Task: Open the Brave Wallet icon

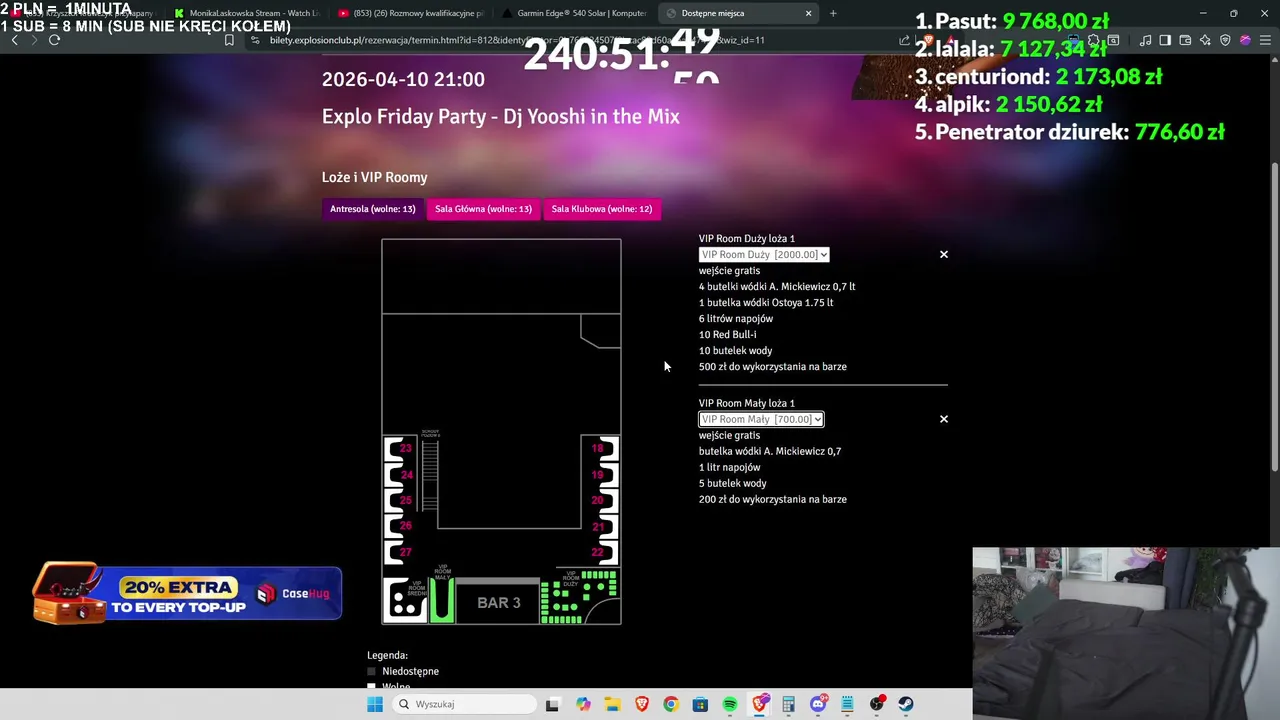Action: coord(1185,40)
